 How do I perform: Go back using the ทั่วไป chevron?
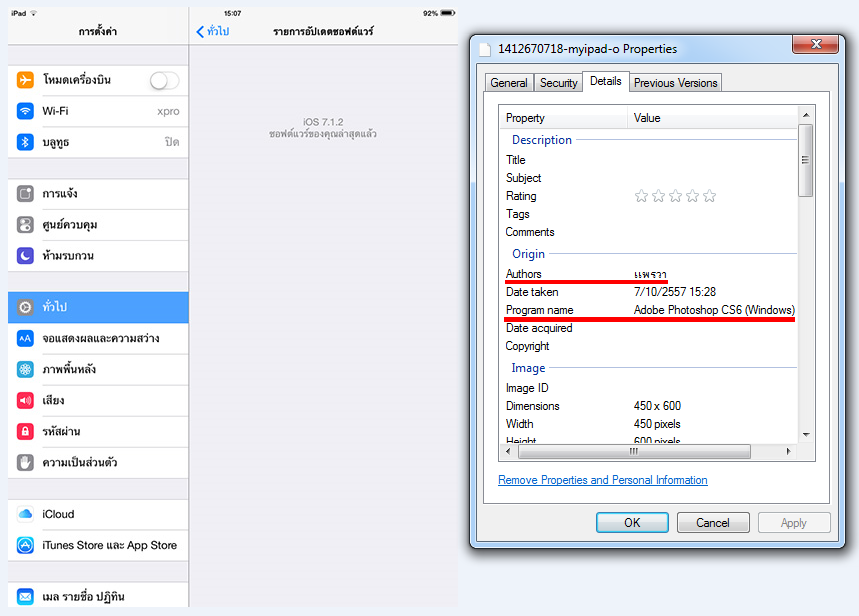coord(213,31)
